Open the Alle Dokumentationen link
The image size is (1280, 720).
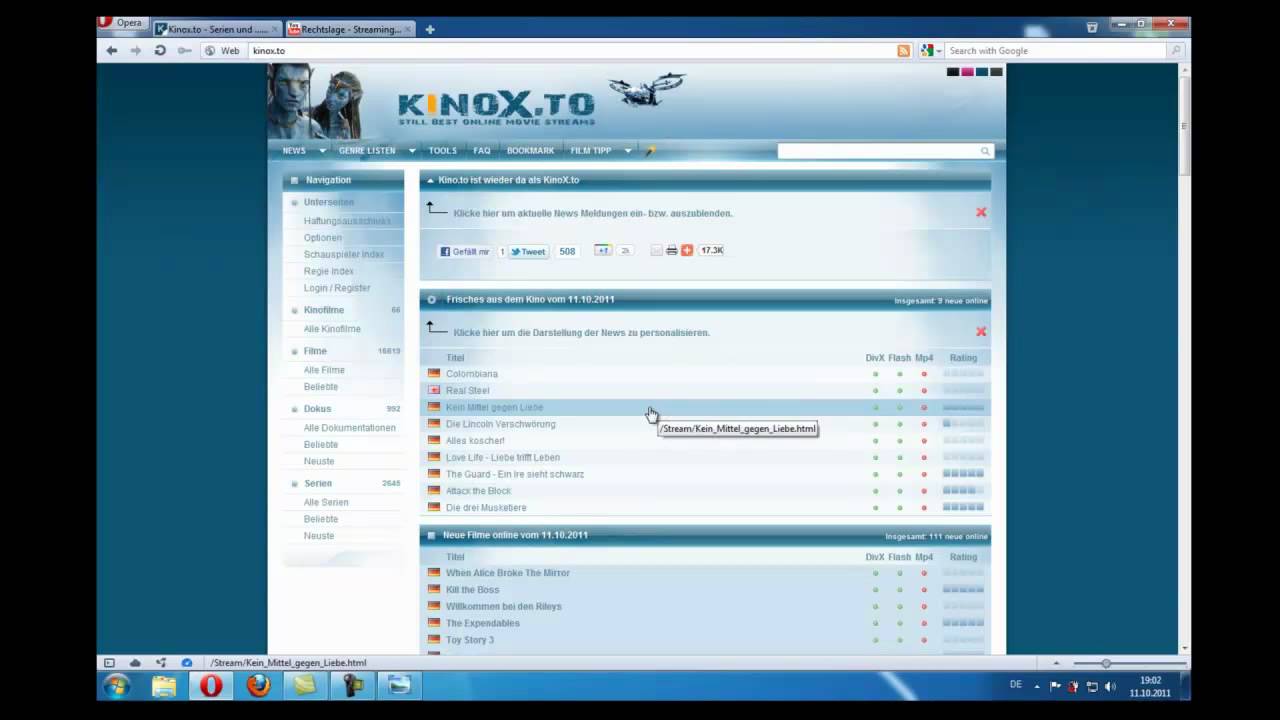349,428
